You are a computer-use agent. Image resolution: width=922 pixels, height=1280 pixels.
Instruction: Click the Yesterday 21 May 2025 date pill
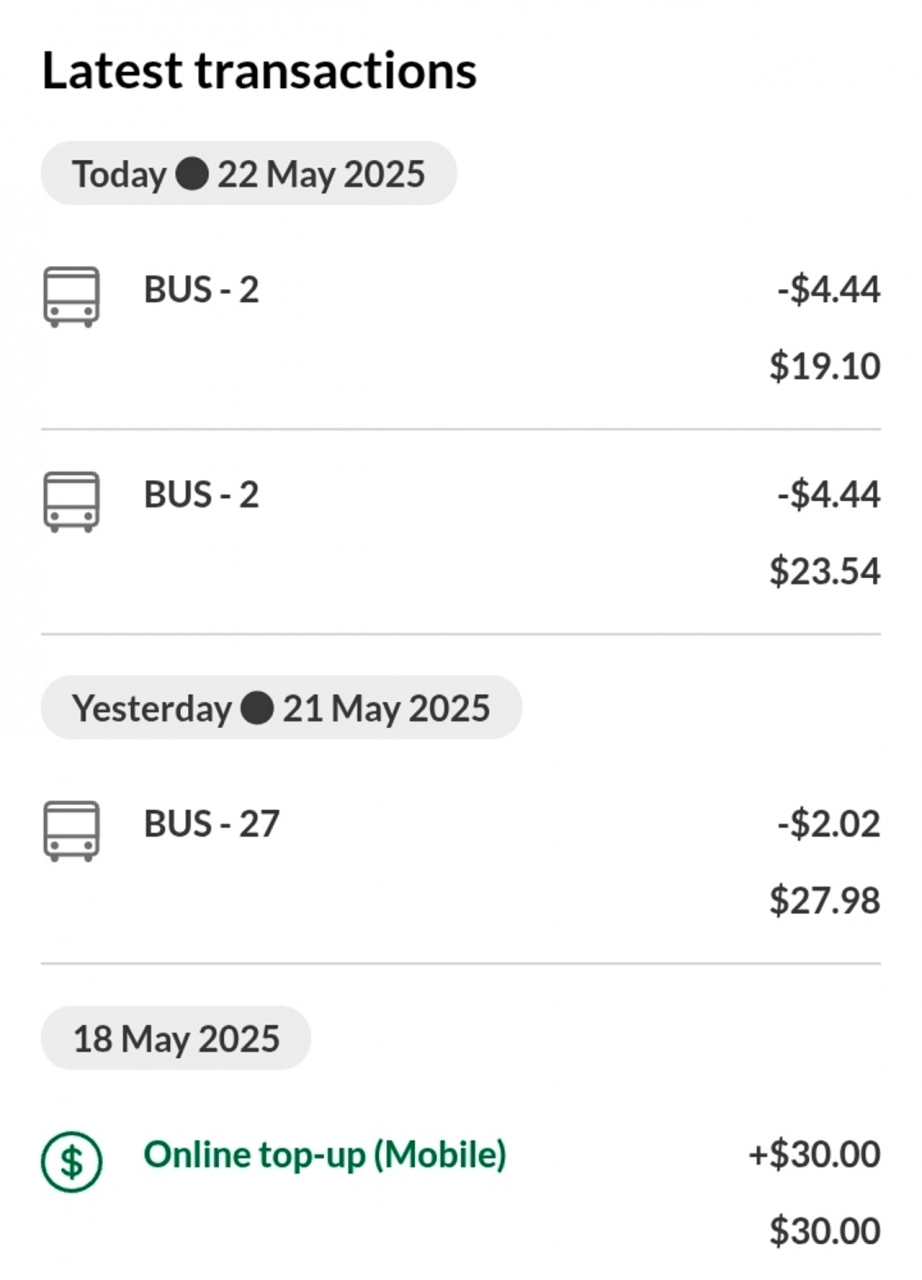pos(281,709)
